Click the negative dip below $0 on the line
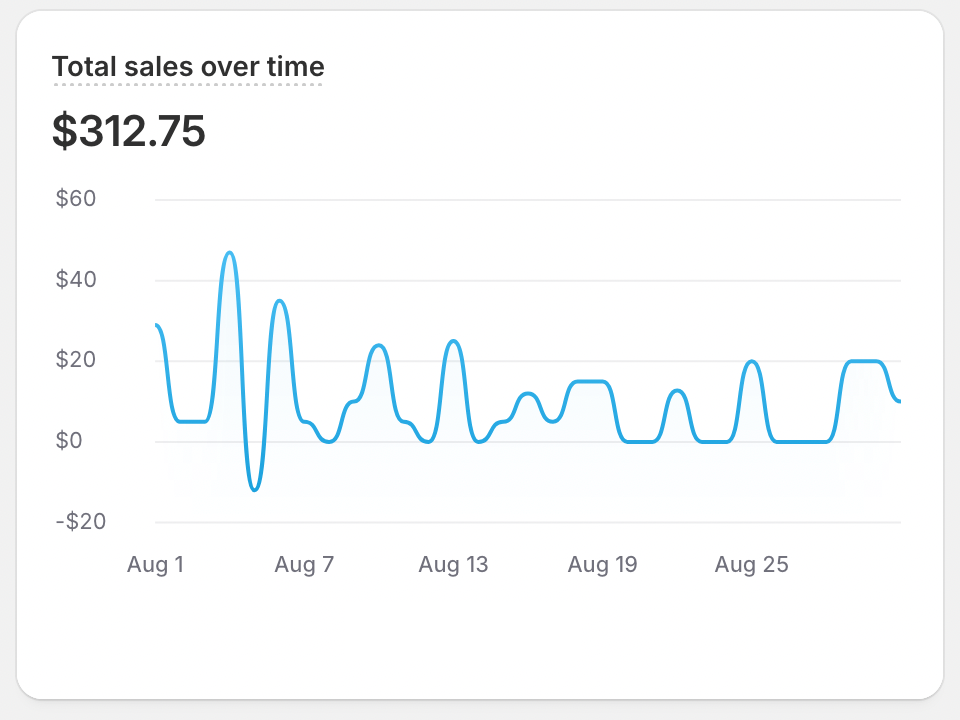The width and height of the screenshot is (960, 720). (255, 489)
